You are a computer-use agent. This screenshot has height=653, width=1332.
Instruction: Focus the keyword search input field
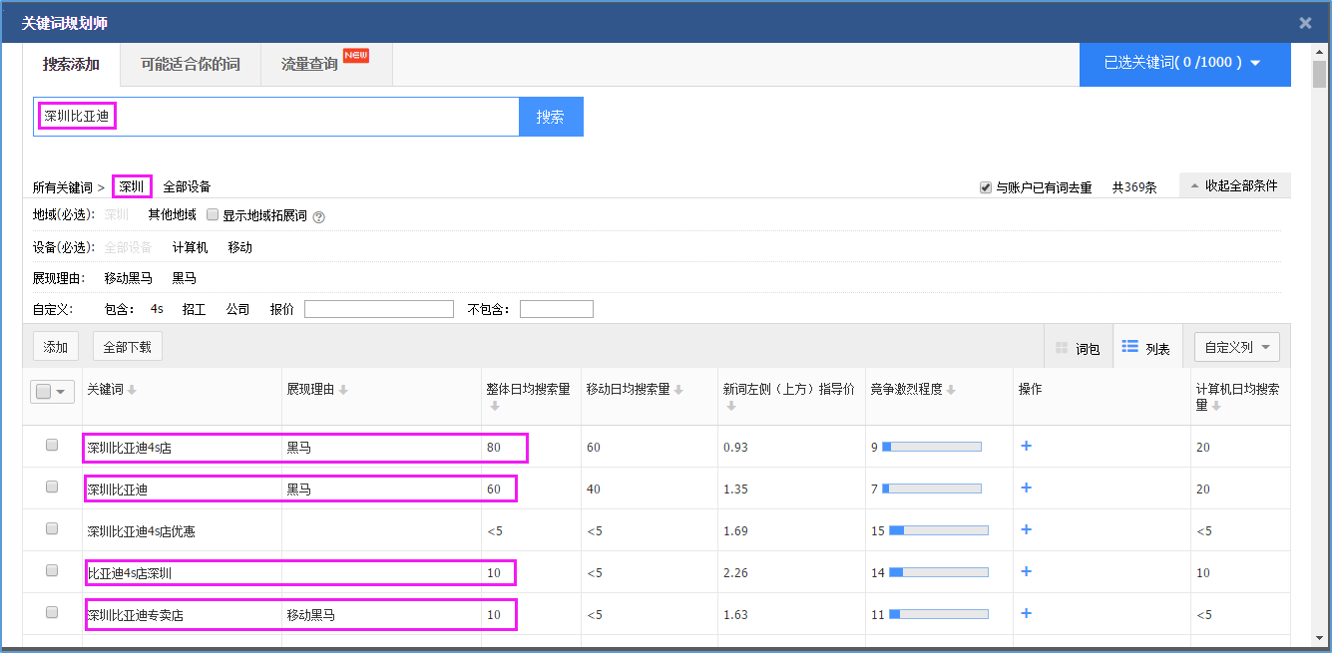[x=276, y=117]
